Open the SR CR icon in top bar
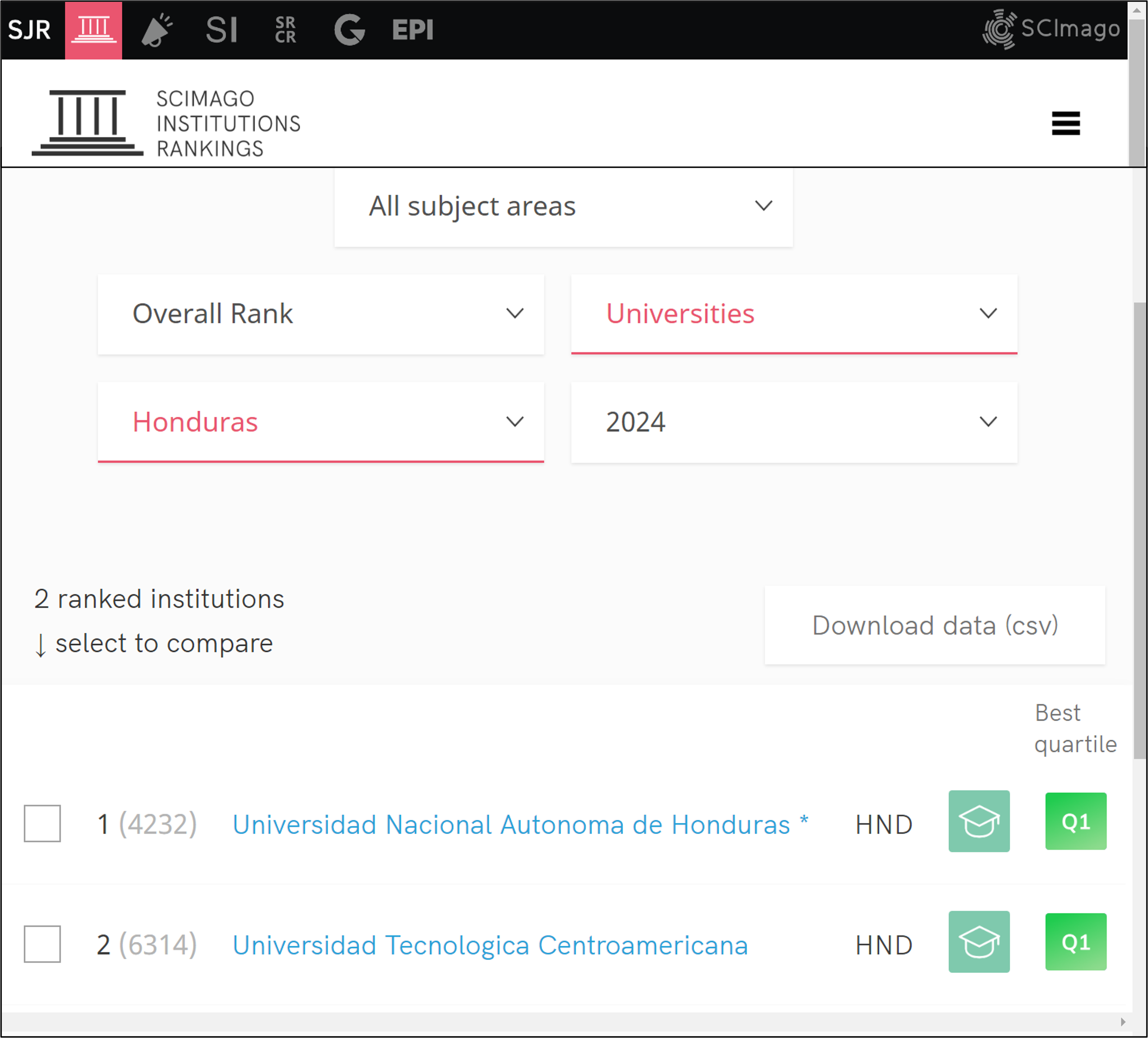This screenshot has height=1038, width=1148. pyautogui.click(x=285, y=29)
